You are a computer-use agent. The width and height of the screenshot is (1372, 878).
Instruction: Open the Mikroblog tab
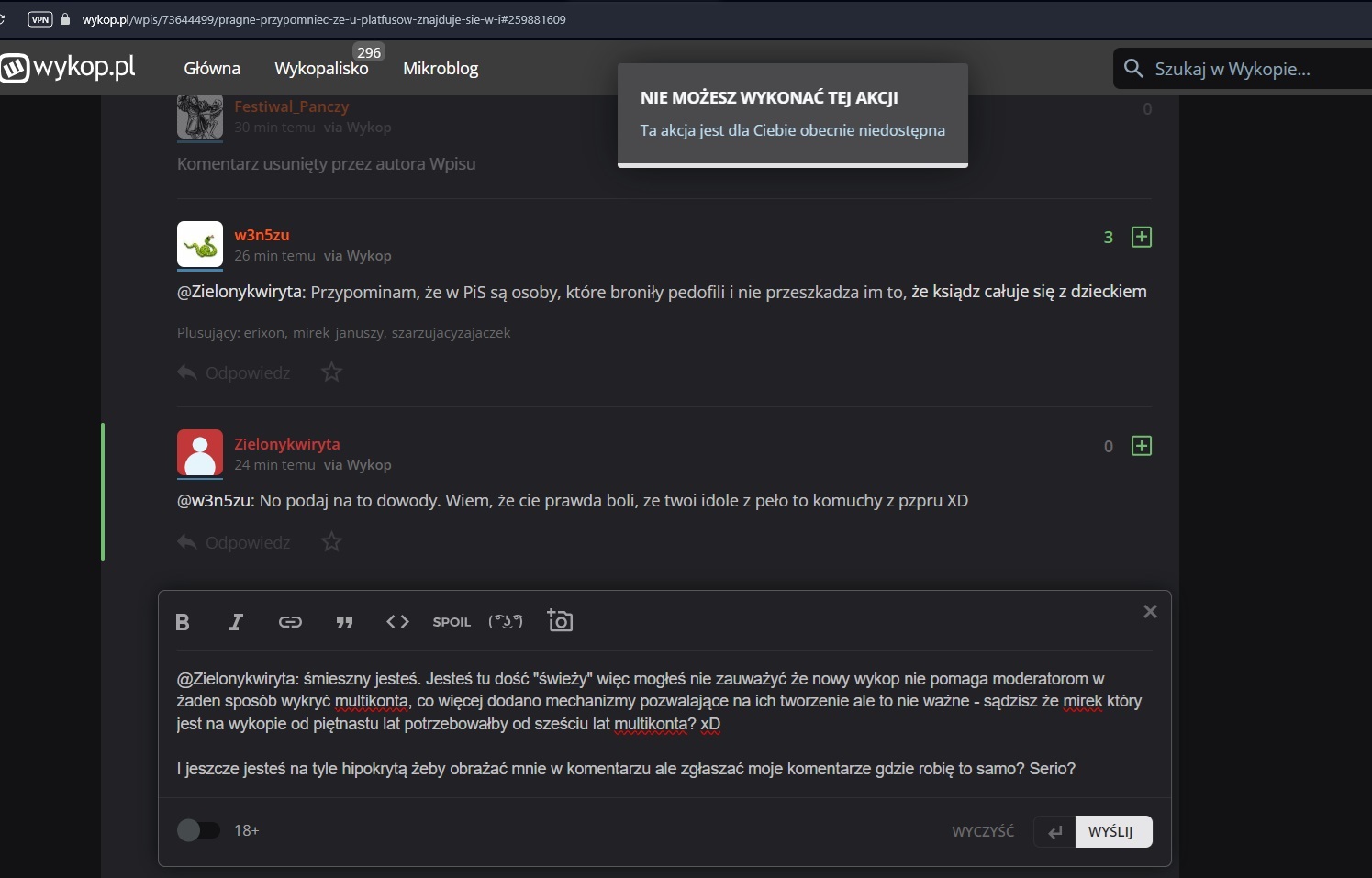click(441, 69)
